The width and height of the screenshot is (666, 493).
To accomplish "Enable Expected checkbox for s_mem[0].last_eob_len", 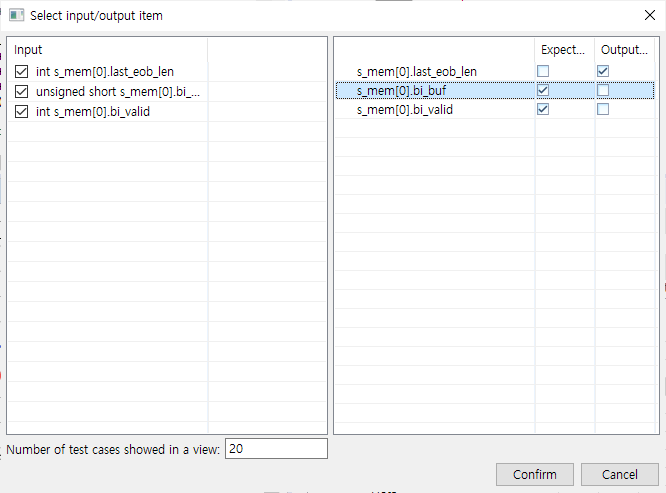I will point(543,71).
